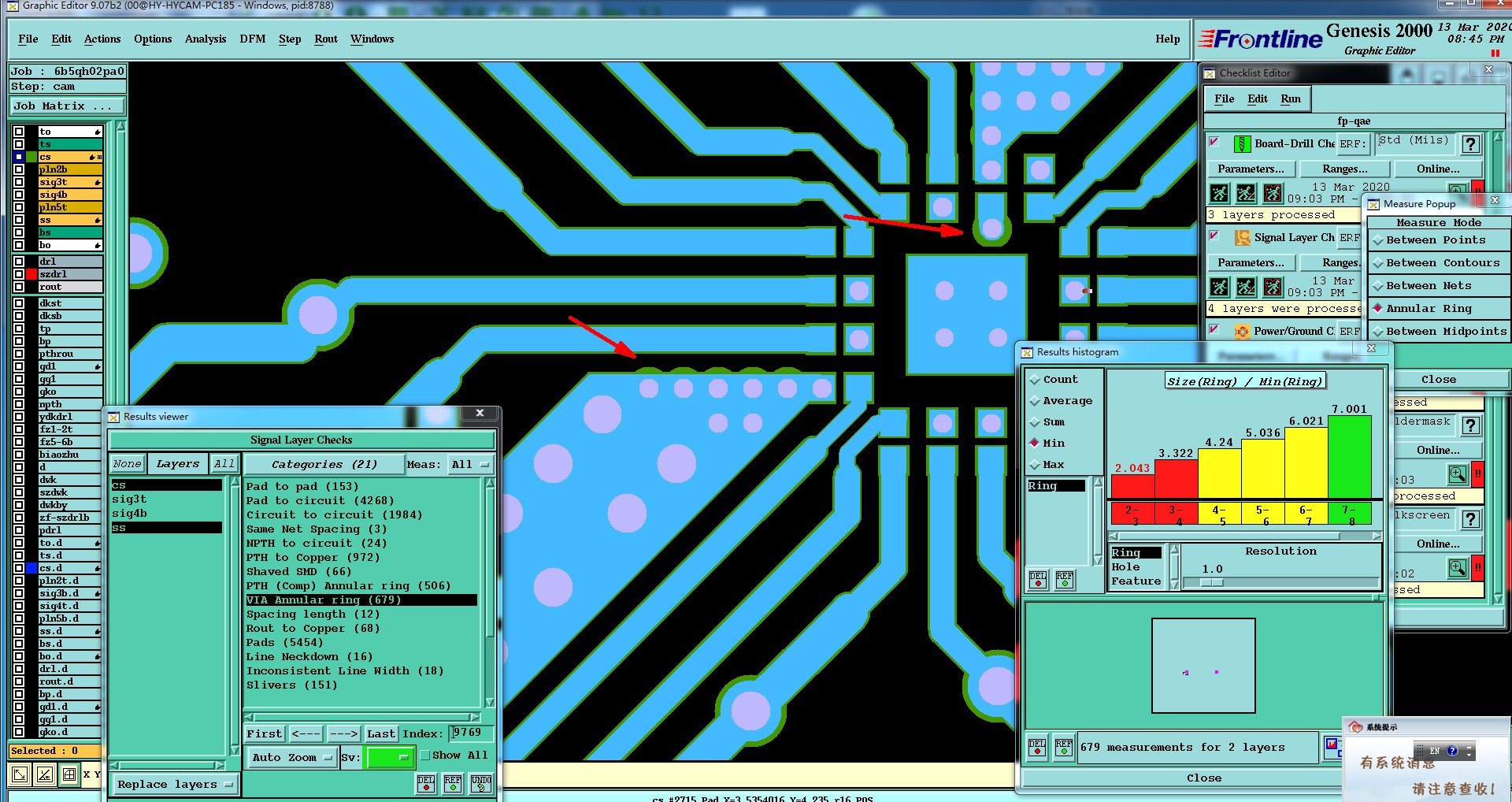The image size is (1512, 802).
Task: Open the Analysis menu
Action: [x=206, y=39]
